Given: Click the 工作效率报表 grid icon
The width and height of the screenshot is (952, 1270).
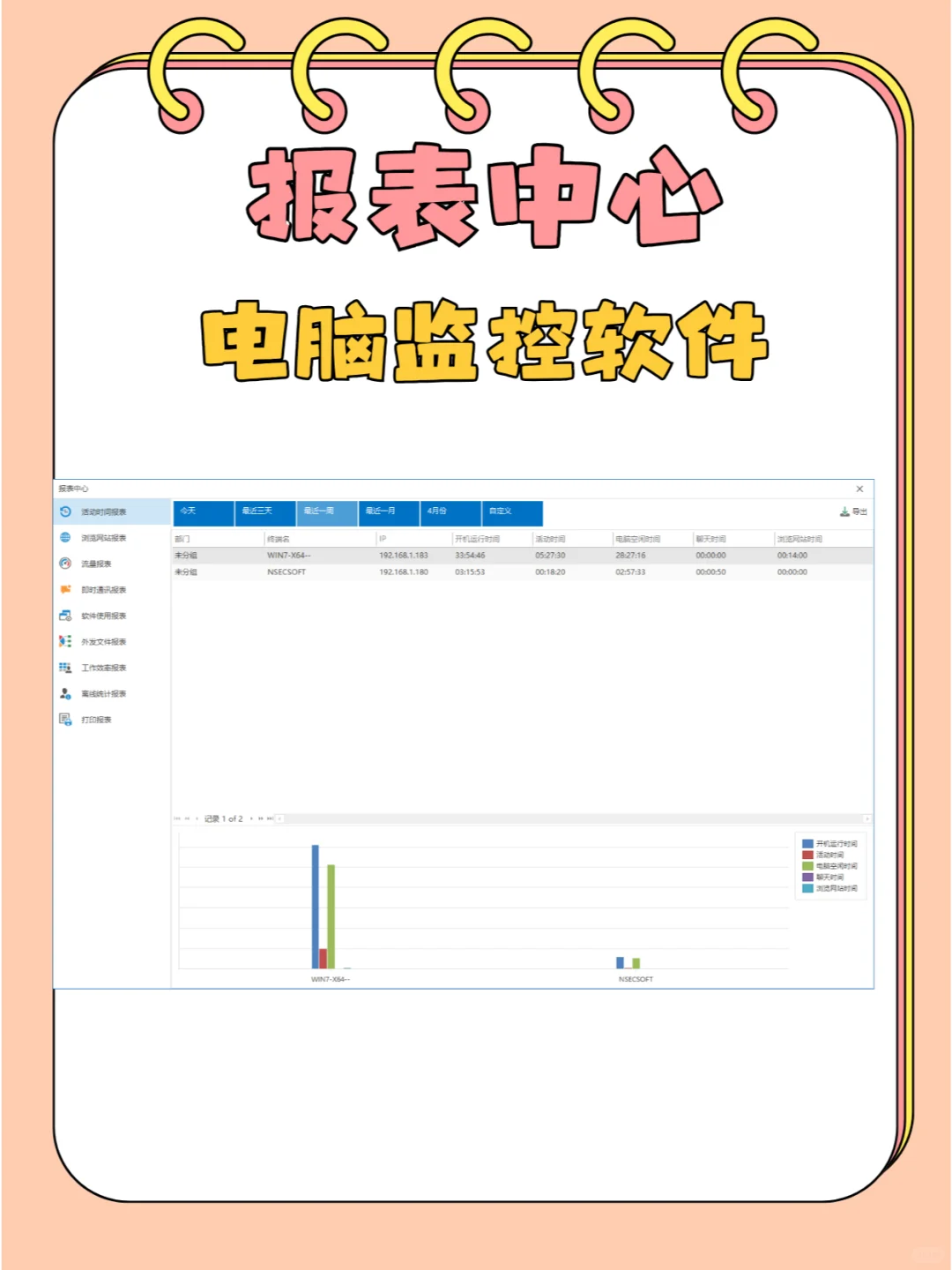Looking at the screenshot, I should [64, 668].
